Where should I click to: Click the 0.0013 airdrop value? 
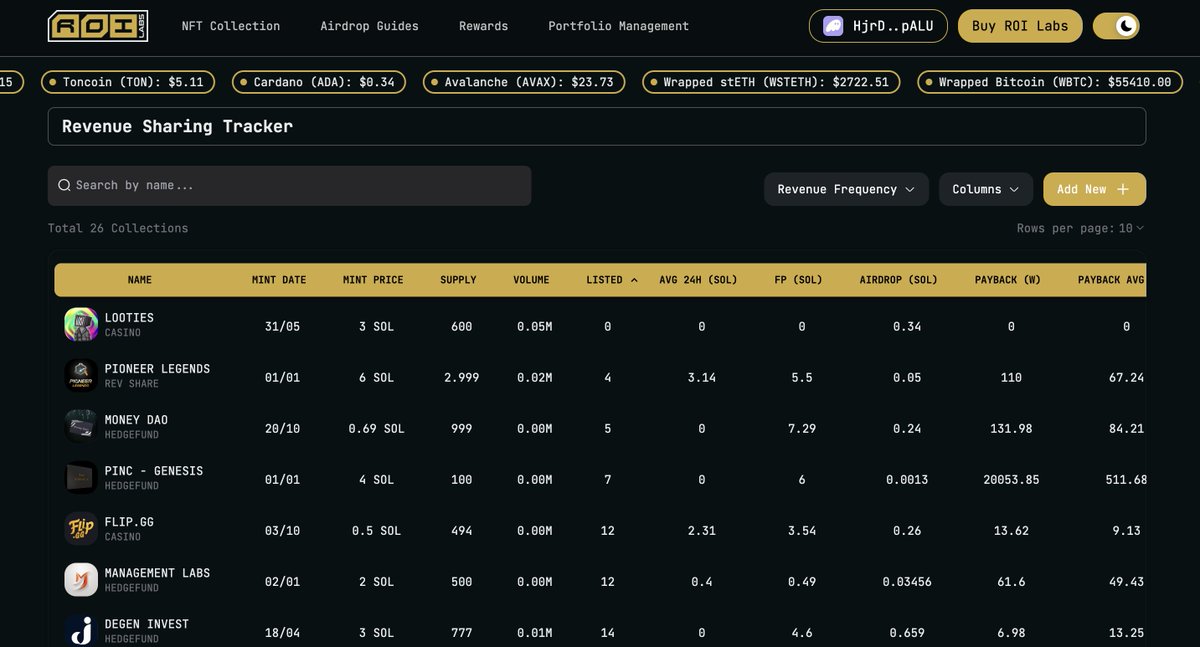[907, 480]
